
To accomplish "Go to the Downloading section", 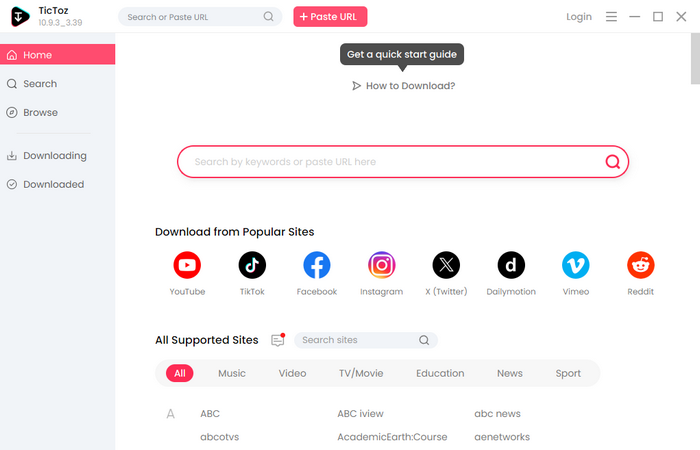I will click(x=55, y=156).
